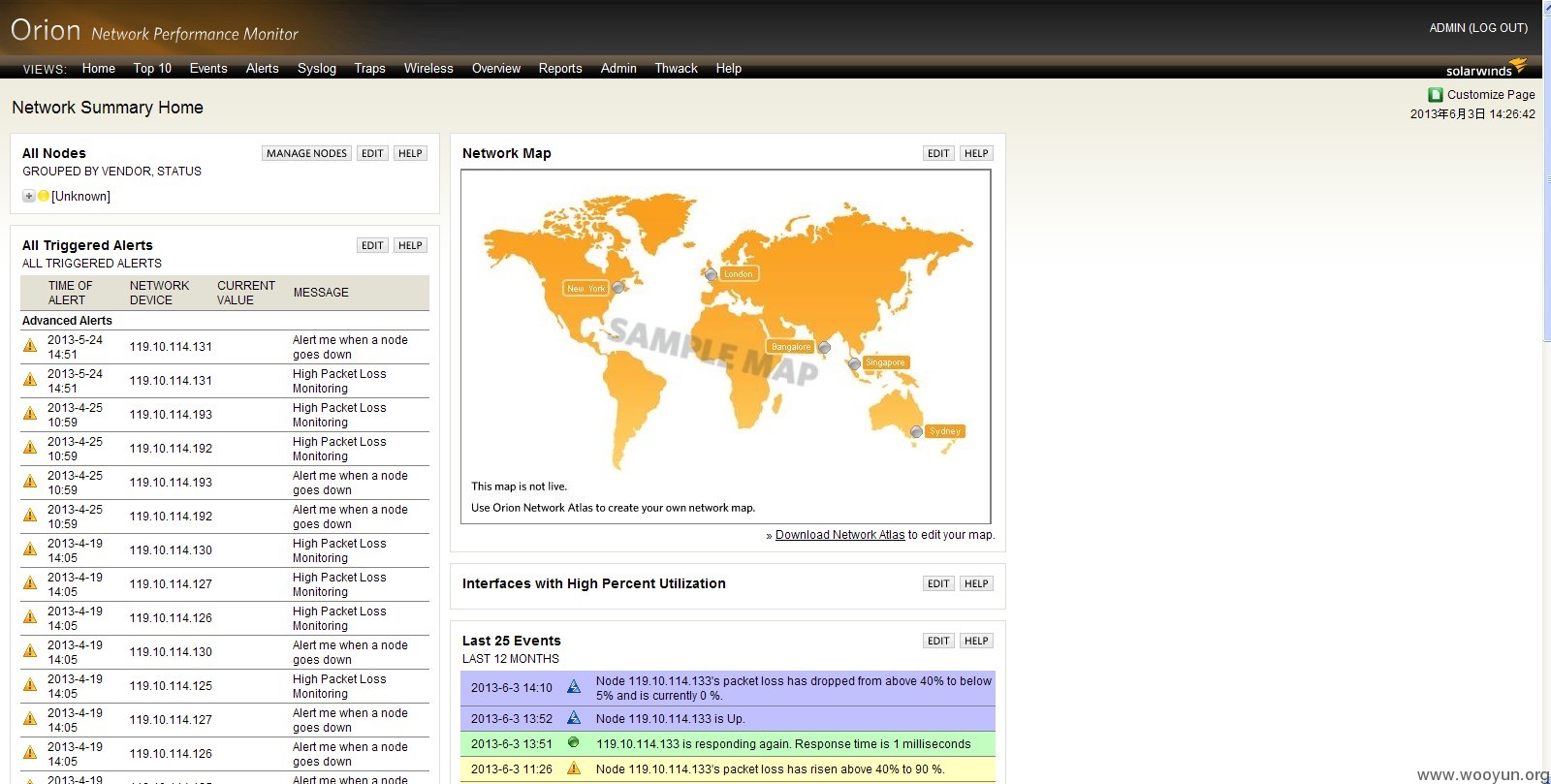Open the Thwack menu item
The width and height of the screenshot is (1551, 784).
coord(677,69)
